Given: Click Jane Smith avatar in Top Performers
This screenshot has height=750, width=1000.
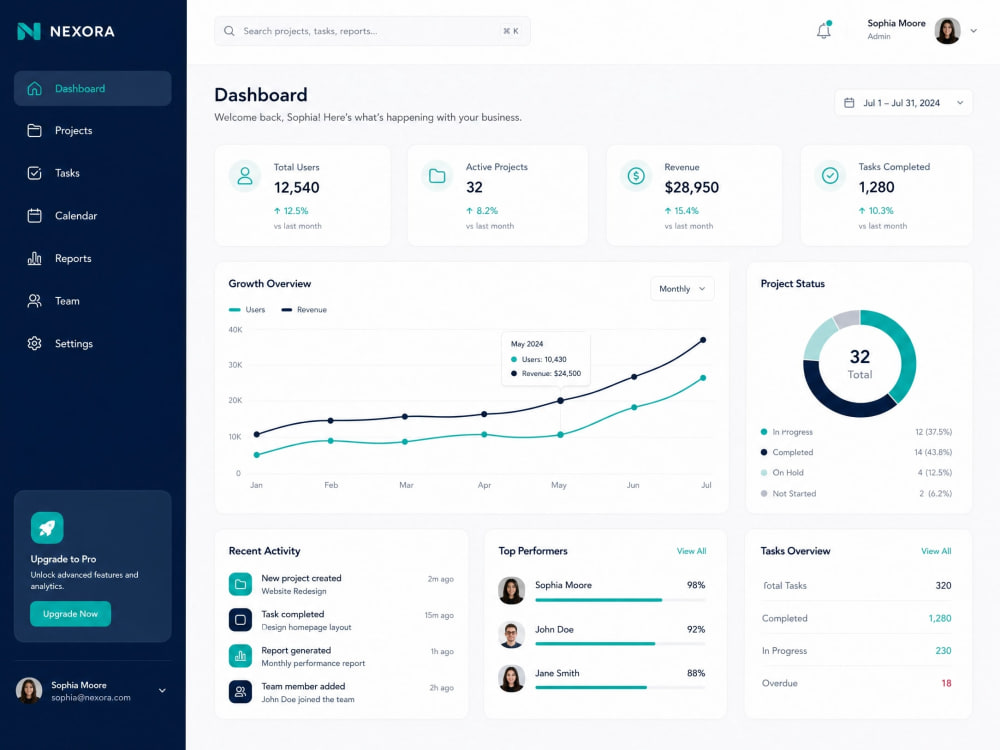Looking at the screenshot, I should (511, 679).
